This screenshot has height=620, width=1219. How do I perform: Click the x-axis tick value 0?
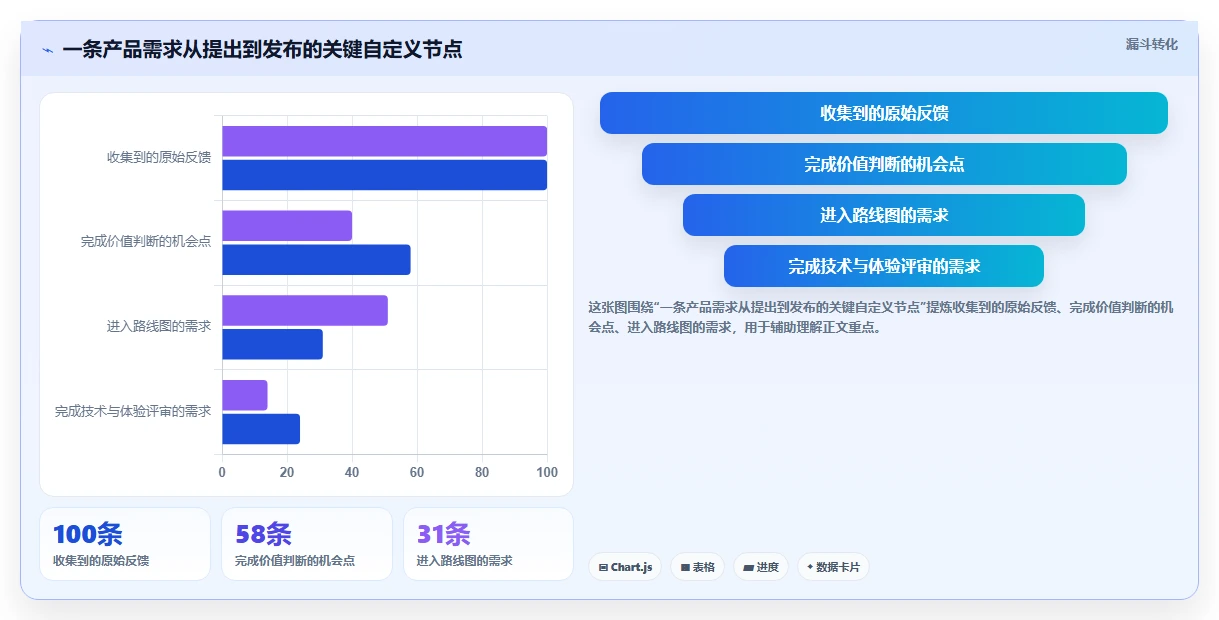click(x=222, y=473)
